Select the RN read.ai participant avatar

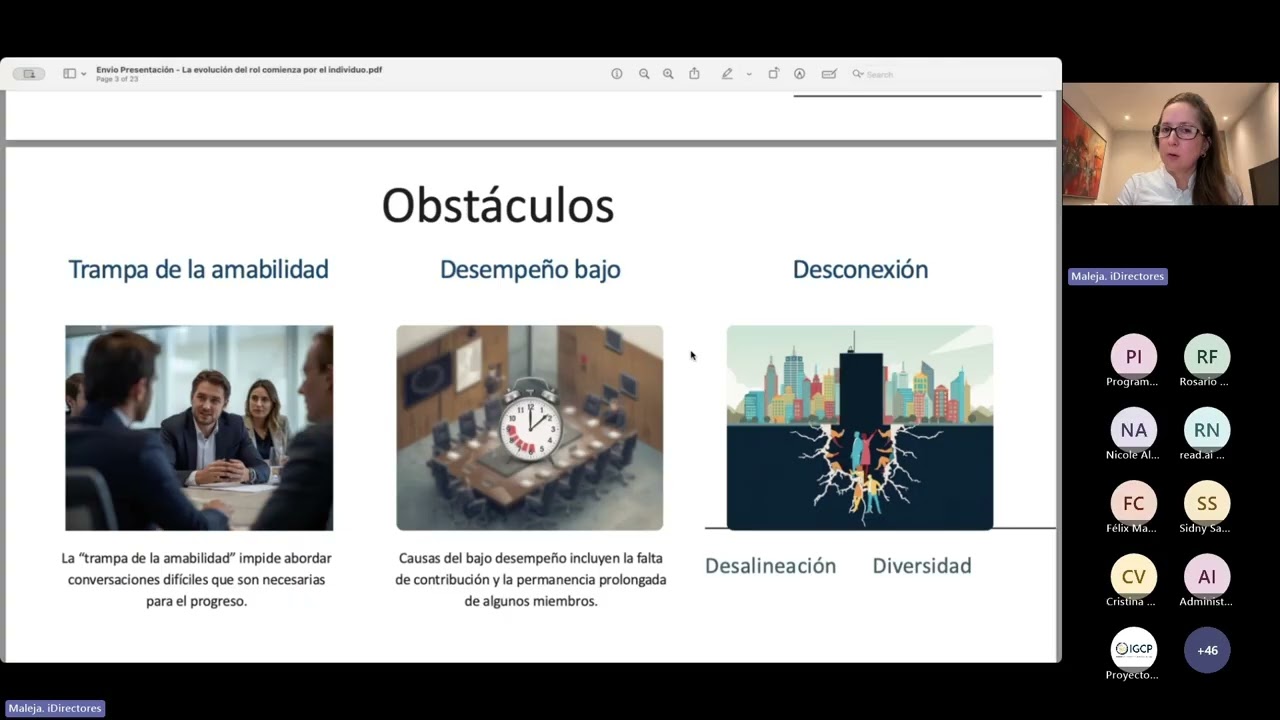tap(1207, 430)
